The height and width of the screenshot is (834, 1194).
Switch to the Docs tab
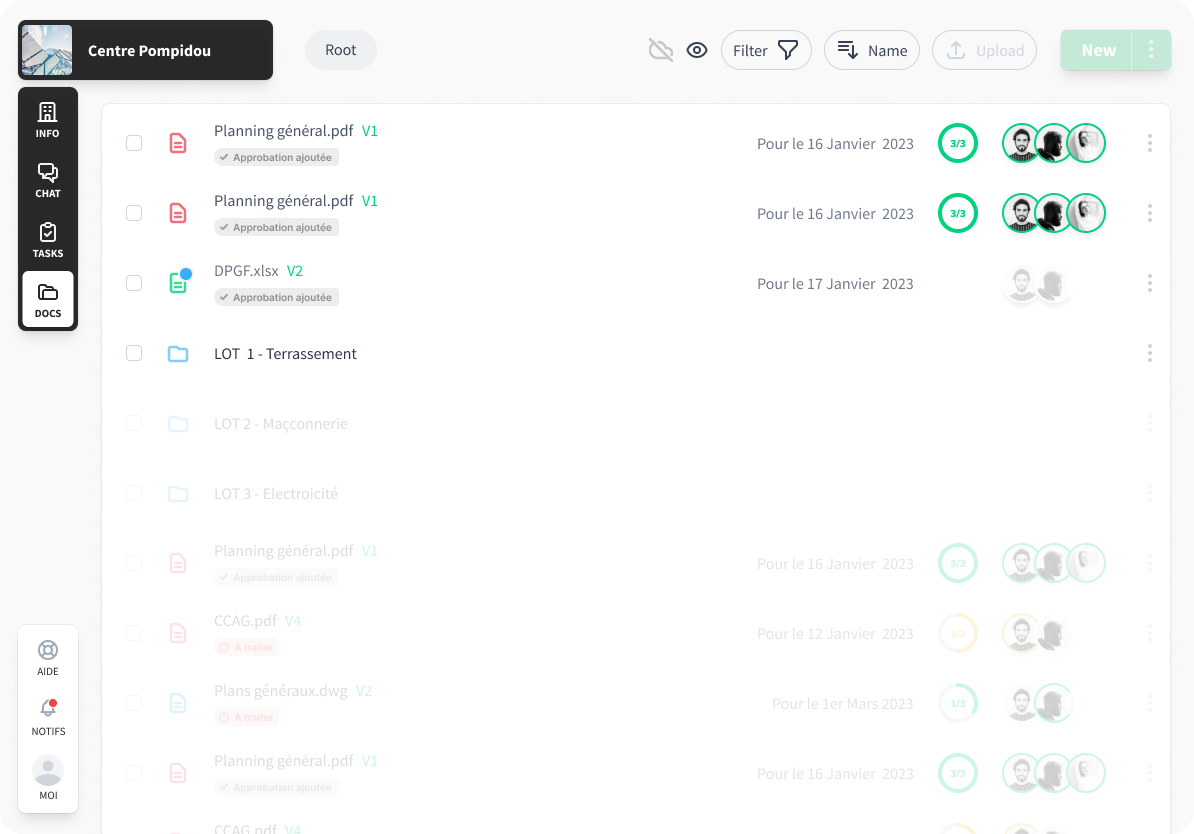point(47,300)
